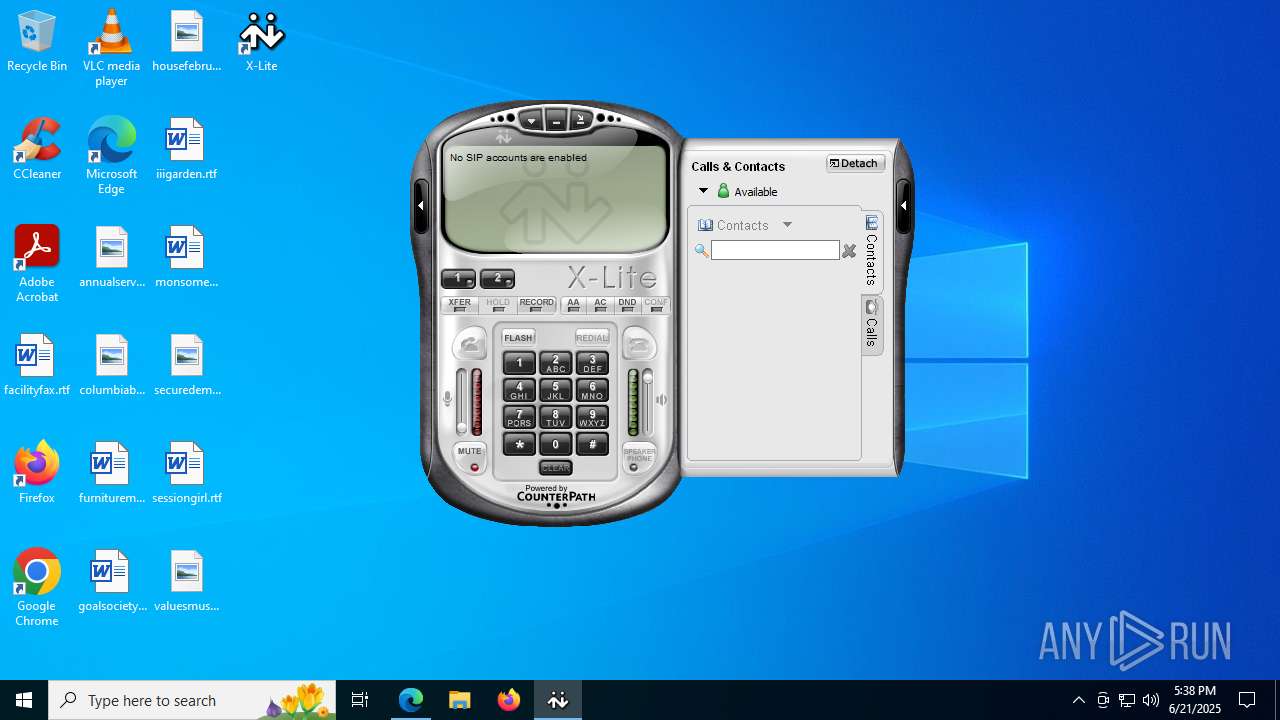
Task: Show hidden tray icons chevron
Action: 1079,700
